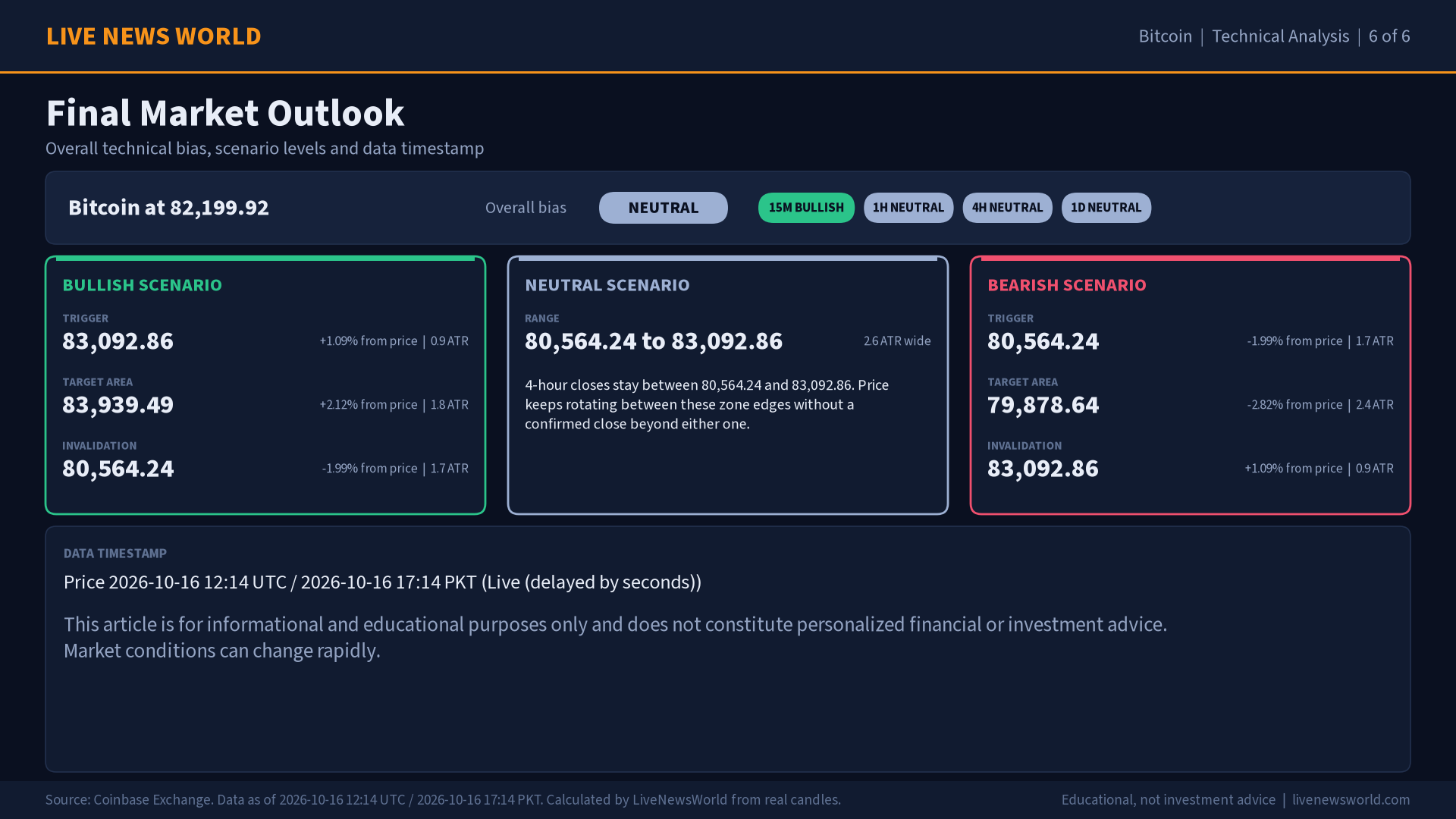Click bullish trigger value 83,092.86
The image size is (1456, 819).
(x=118, y=341)
